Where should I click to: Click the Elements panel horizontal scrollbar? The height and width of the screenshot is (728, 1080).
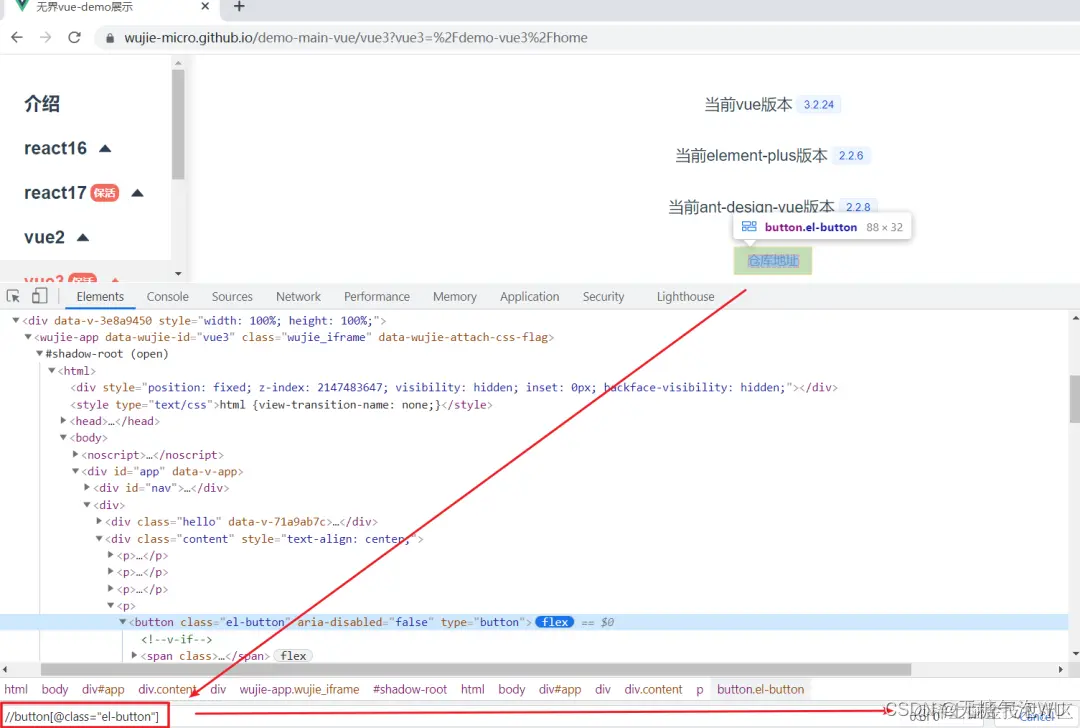[475, 669]
